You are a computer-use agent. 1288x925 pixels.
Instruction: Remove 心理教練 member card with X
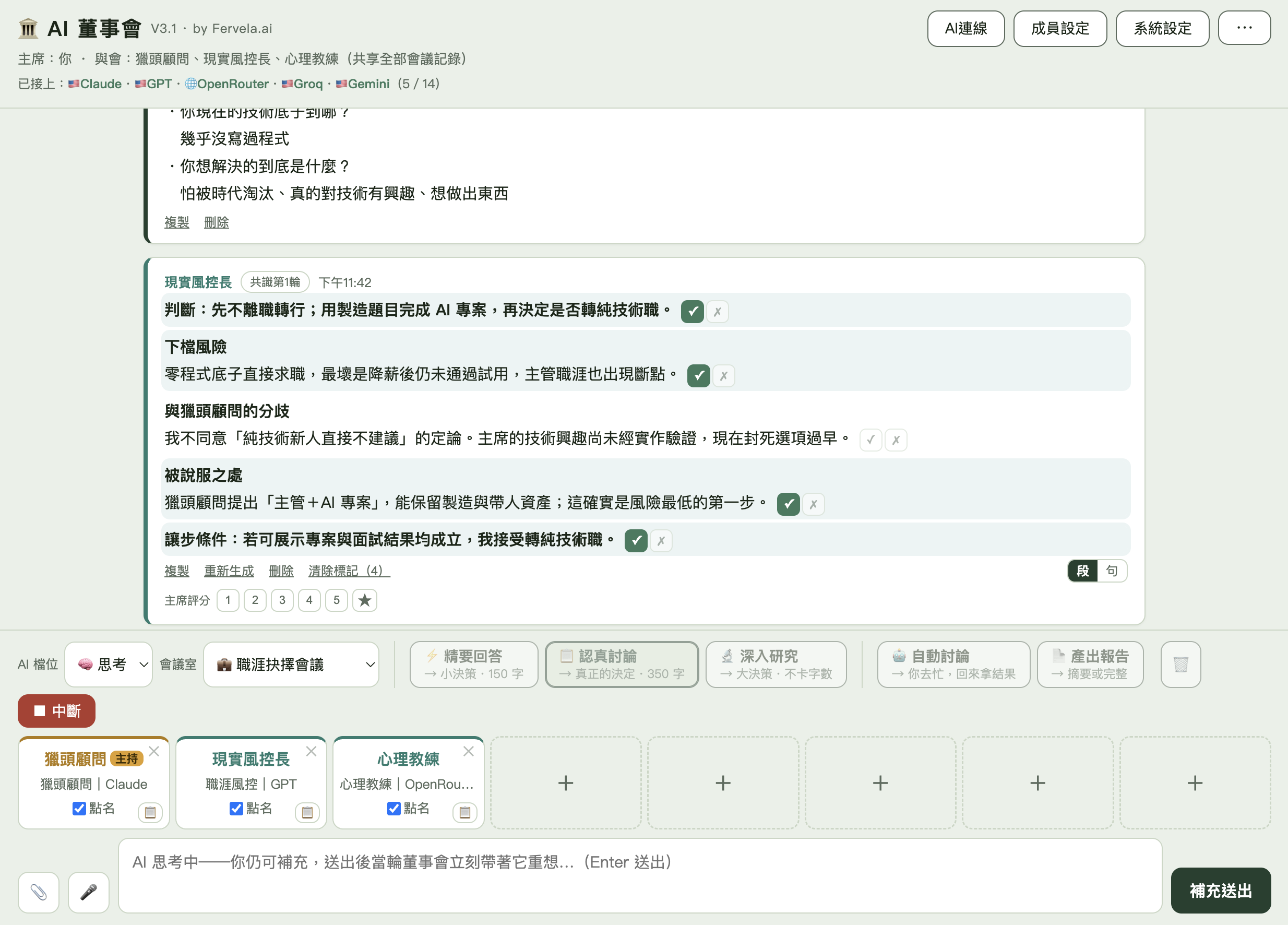click(x=469, y=751)
